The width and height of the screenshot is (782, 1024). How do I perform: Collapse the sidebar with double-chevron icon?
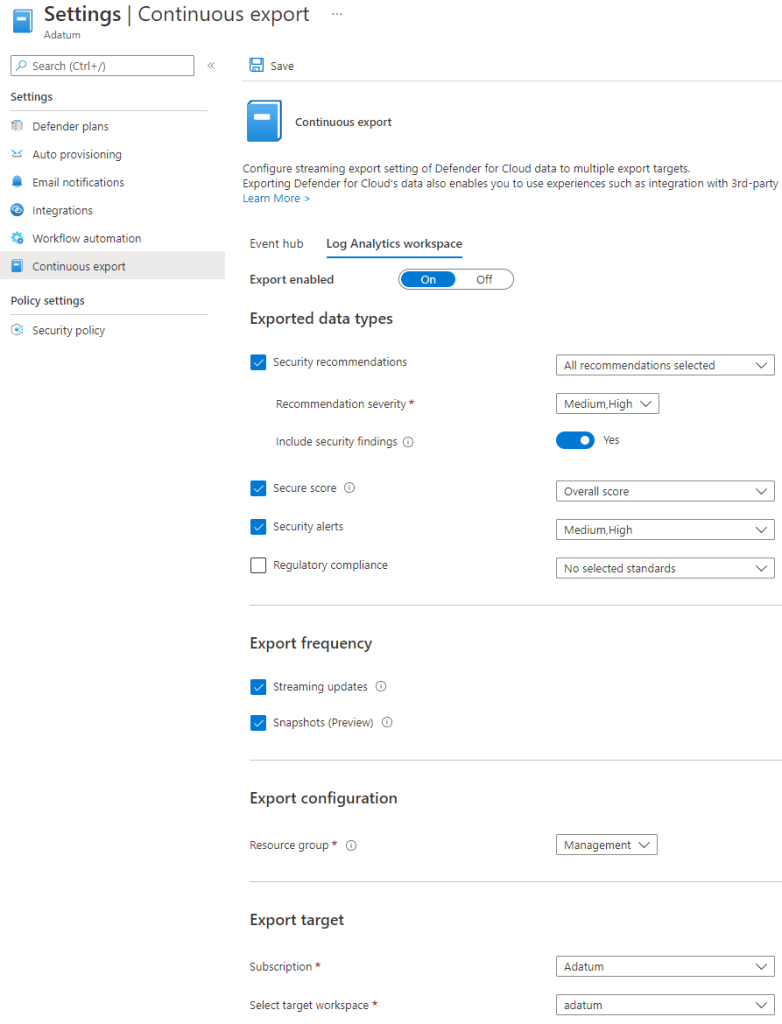(x=211, y=66)
